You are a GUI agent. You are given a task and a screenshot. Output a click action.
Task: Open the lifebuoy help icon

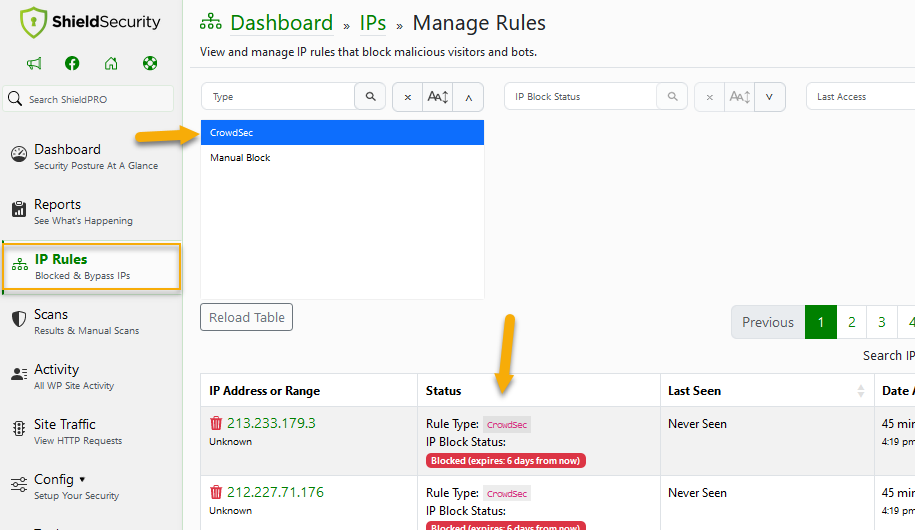150,63
